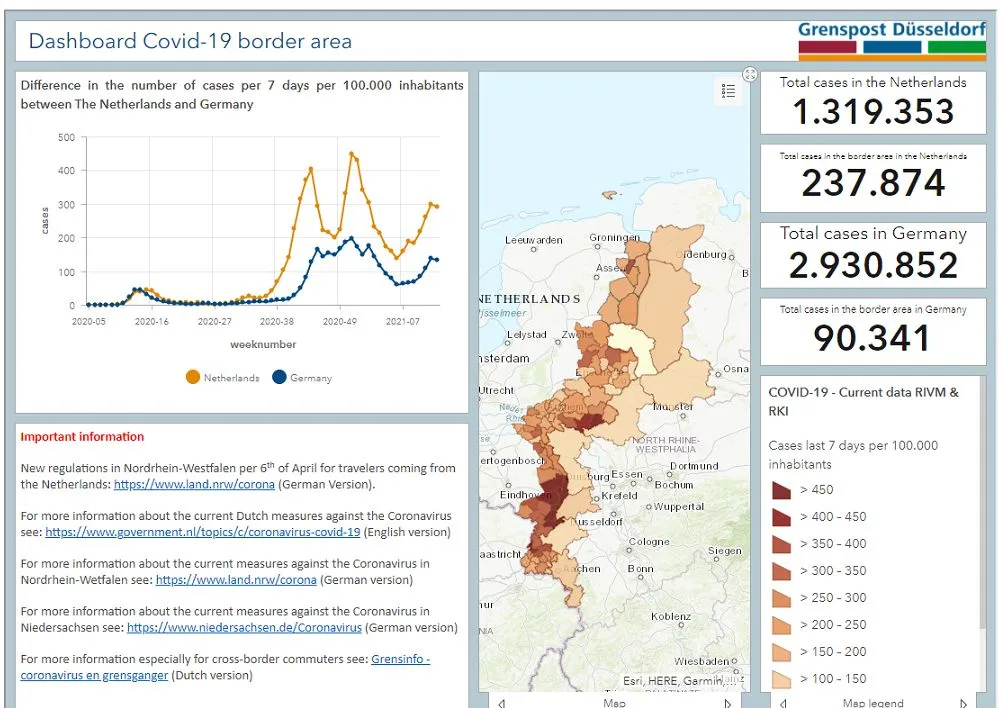This screenshot has width=1001, height=708.
Task: Open the map legend list icon
Action: [x=729, y=90]
